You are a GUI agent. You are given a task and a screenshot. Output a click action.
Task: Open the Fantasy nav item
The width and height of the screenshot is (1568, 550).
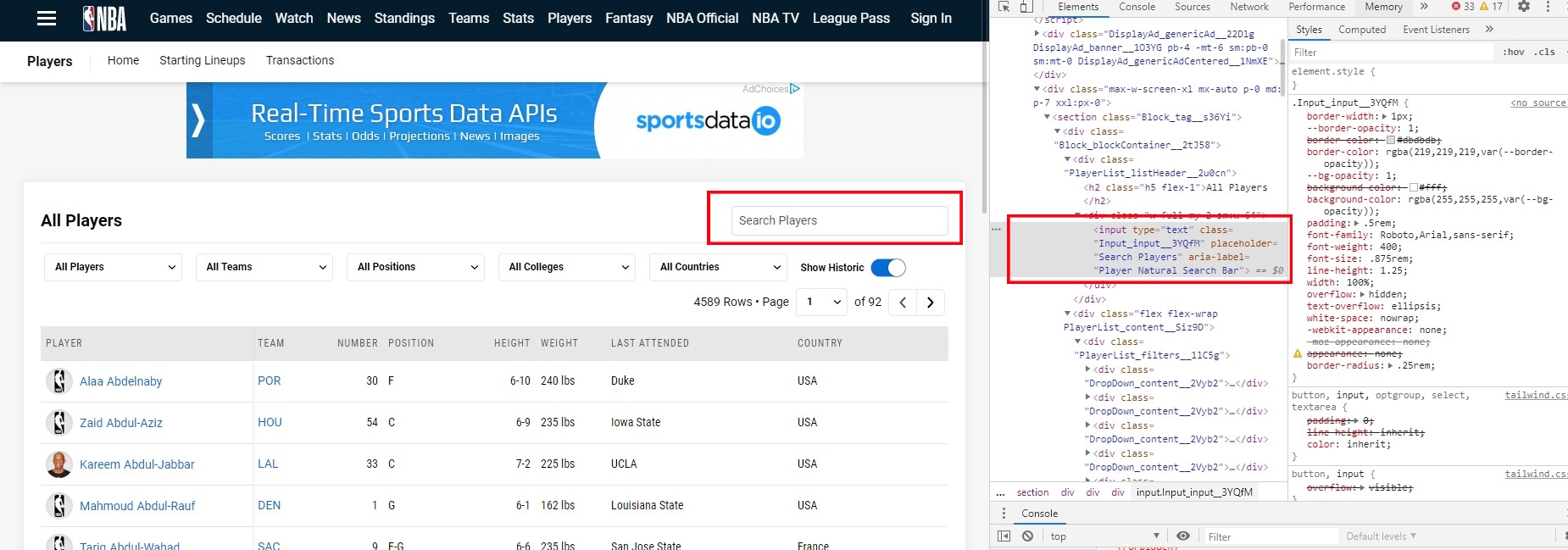[629, 18]
